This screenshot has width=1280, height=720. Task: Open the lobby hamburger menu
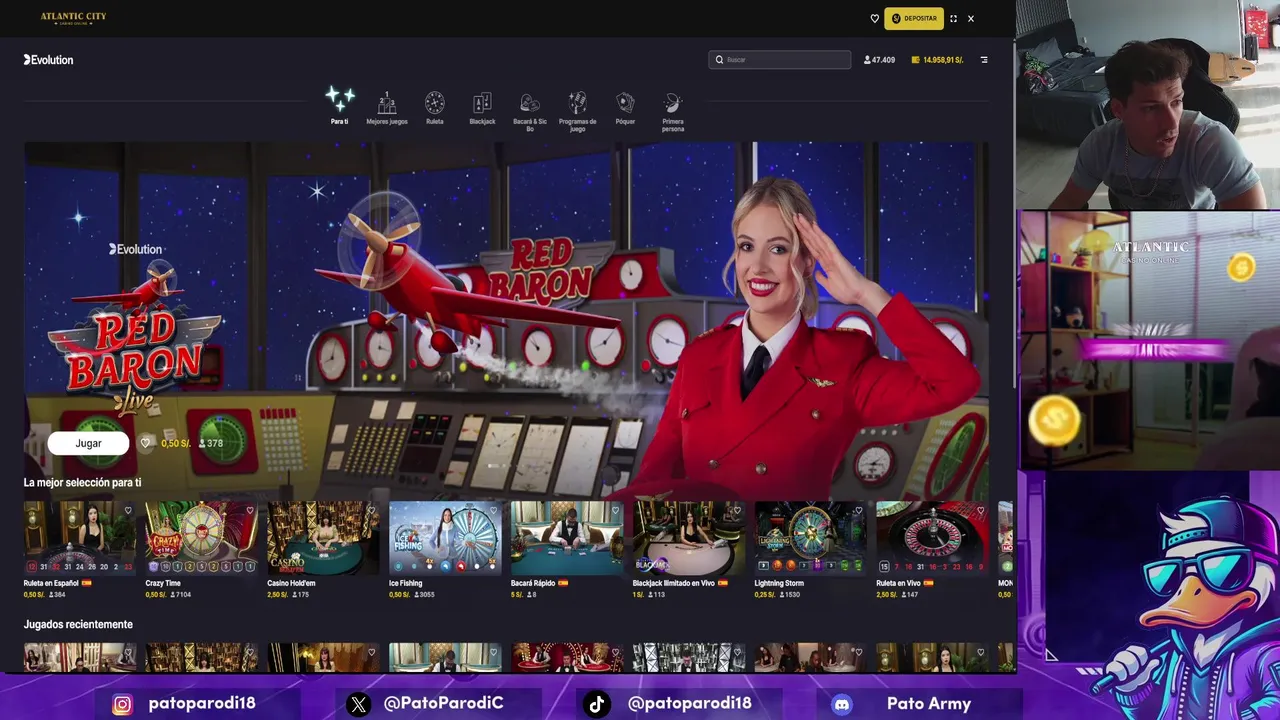(x=984, y=60)
